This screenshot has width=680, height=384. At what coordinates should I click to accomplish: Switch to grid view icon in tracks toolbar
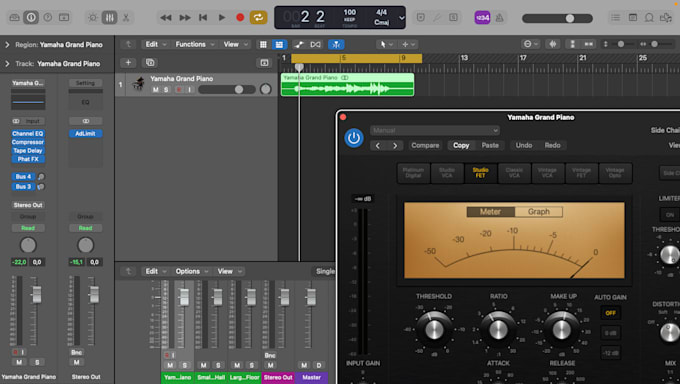point(263,45)
